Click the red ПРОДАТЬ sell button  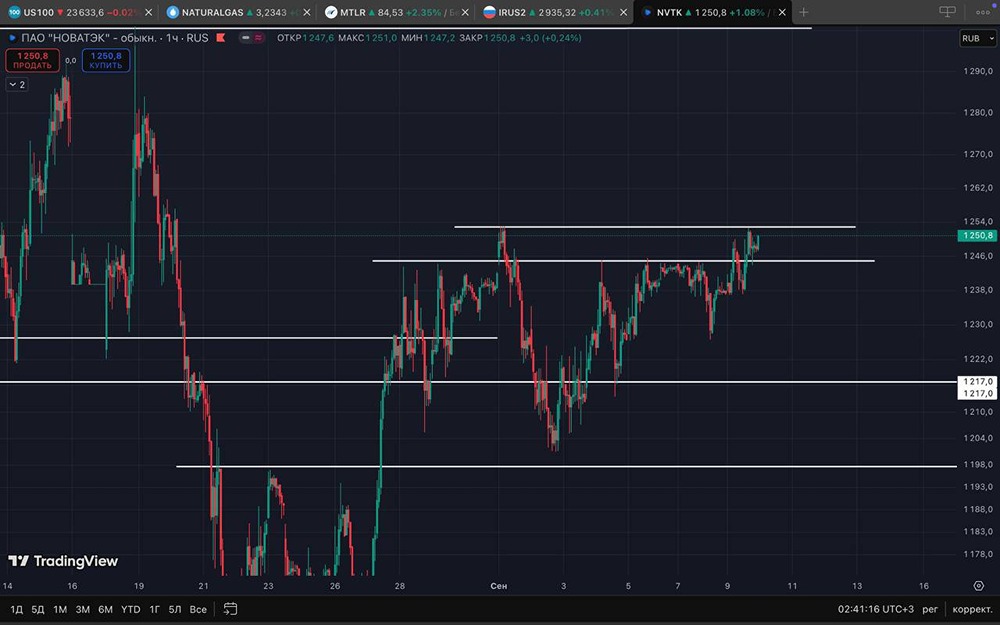click(x=33, y=61)
